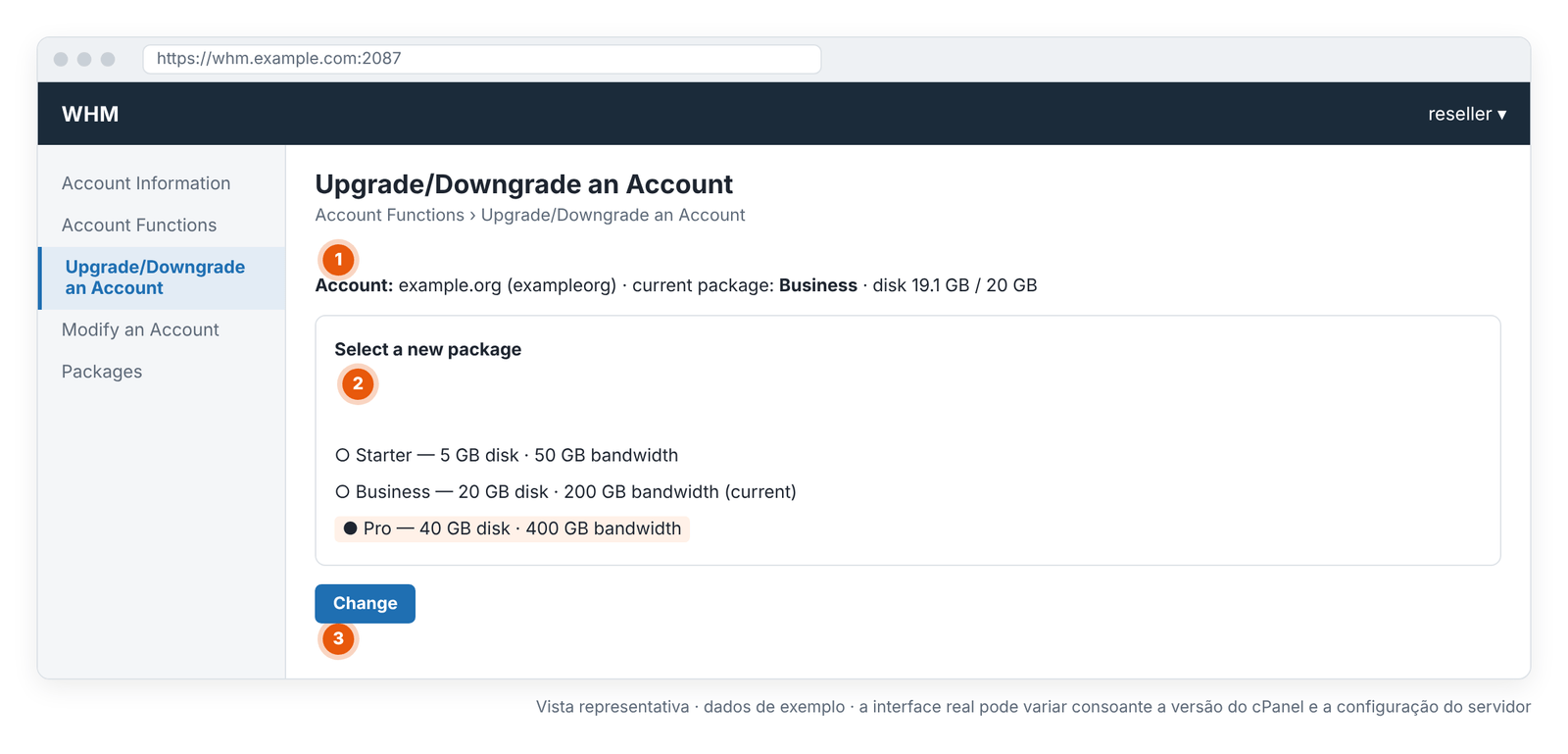The height and width of the screenshot is (754, 1568).
Task: Click the Upgrade/Downgrade an Account breadcrumb
Action: pyautogui.click(x=612, y=215)
